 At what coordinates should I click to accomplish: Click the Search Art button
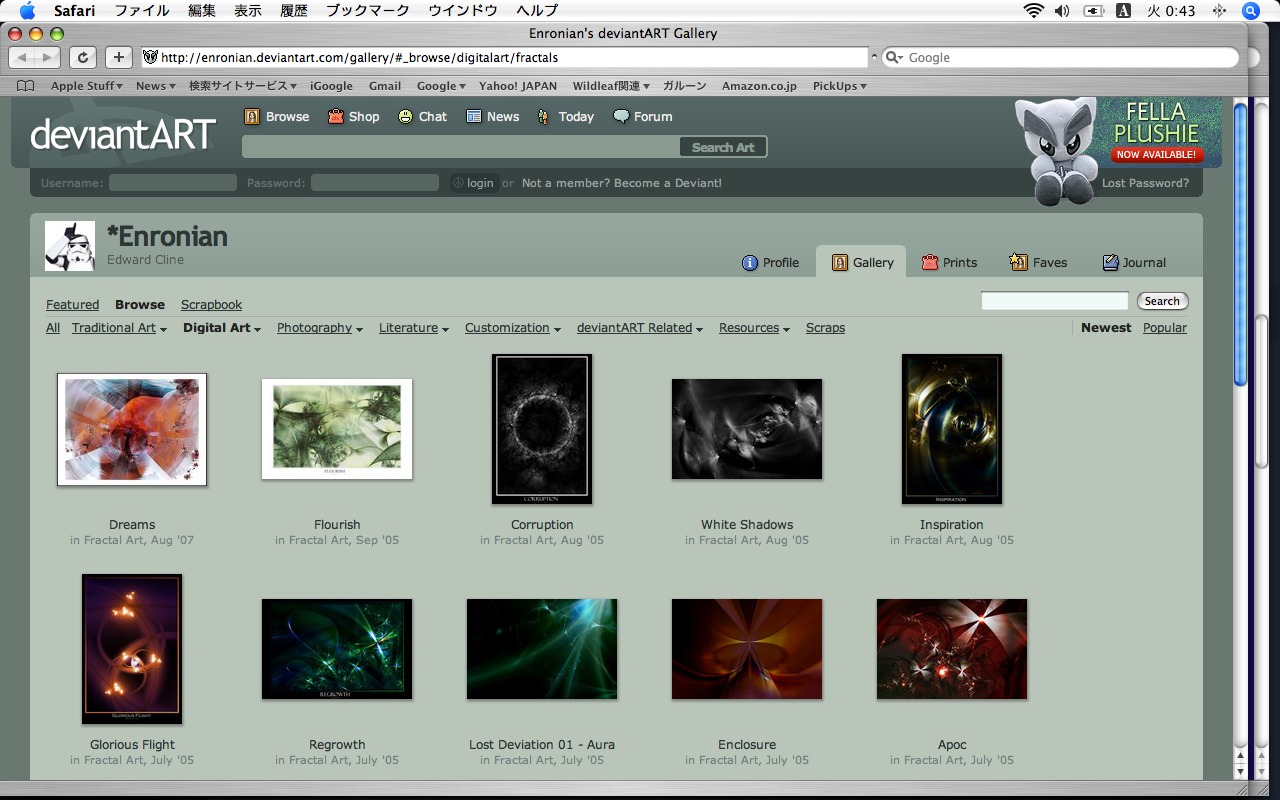tap(723, 147)
